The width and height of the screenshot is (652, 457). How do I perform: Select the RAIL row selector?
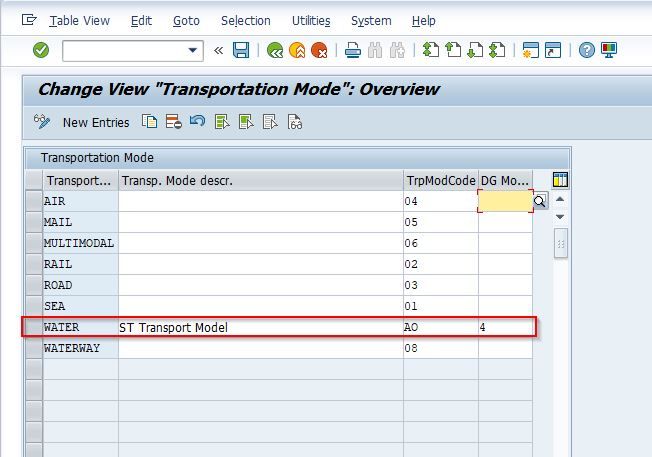click(34, 264)
